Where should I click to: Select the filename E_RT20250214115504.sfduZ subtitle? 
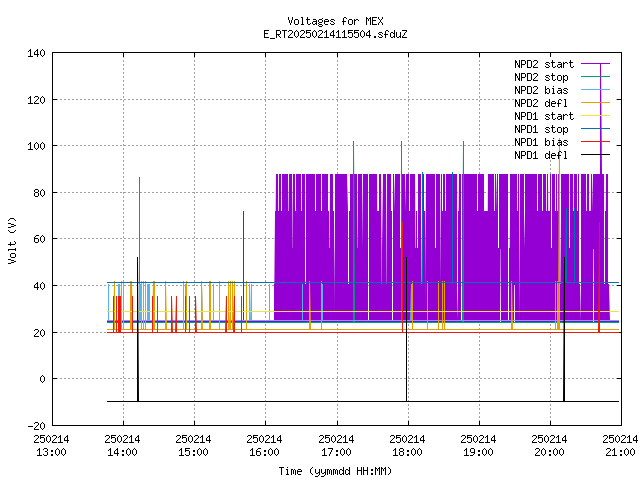335,34
